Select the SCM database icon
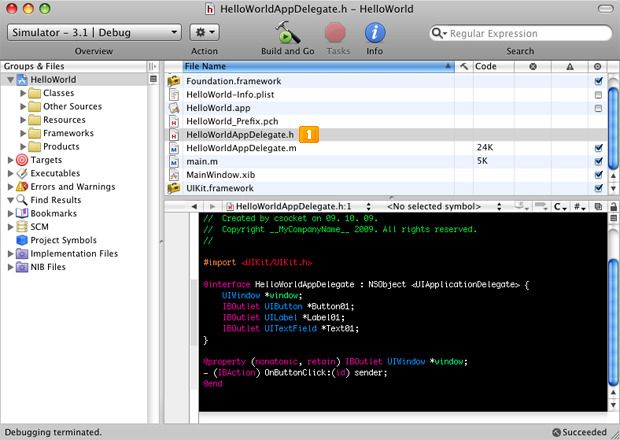Screen dimensions: 620x440 pos(22,227)
